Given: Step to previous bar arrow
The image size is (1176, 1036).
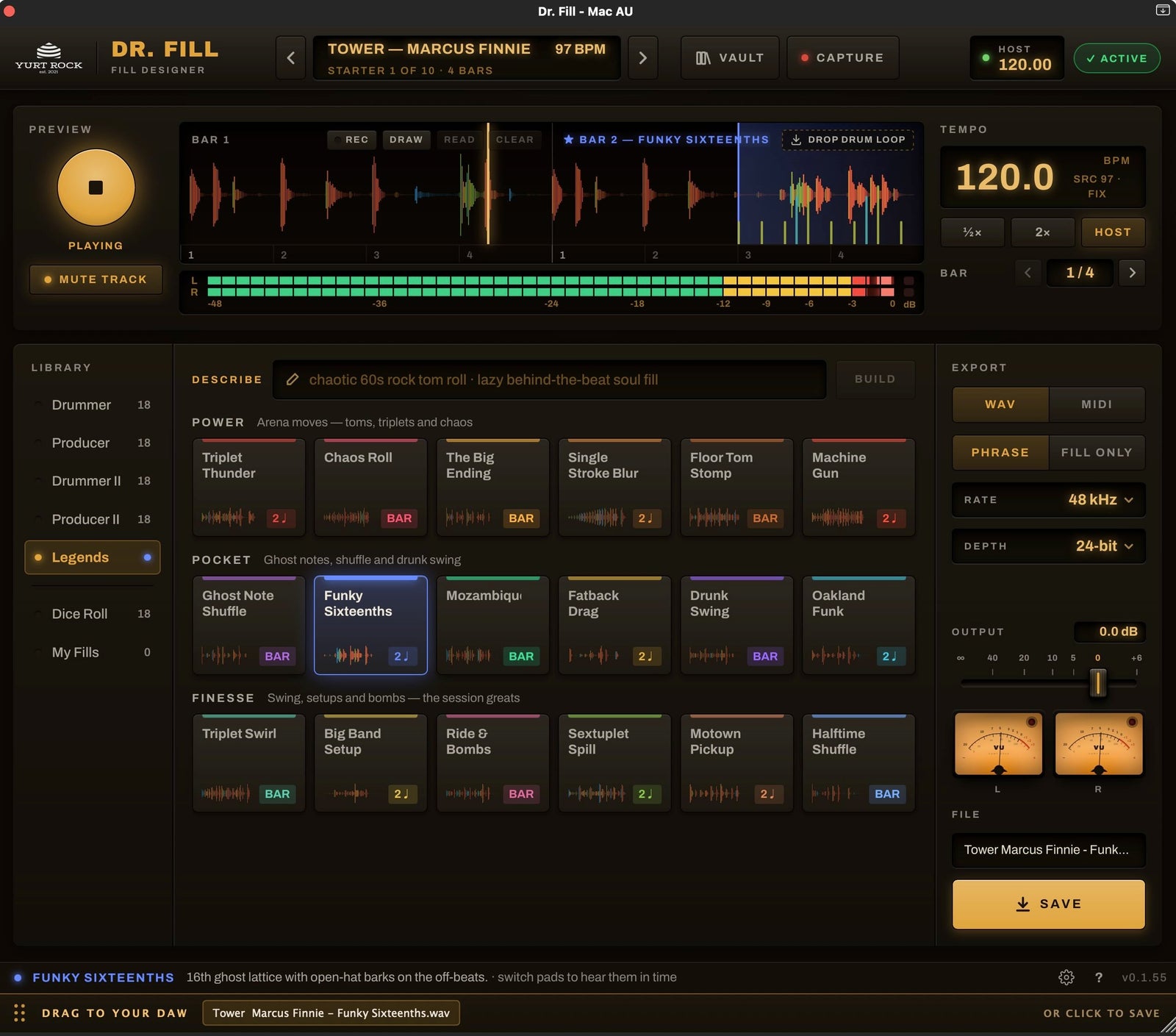Looking at the screenshot, I should point(1028,273).
